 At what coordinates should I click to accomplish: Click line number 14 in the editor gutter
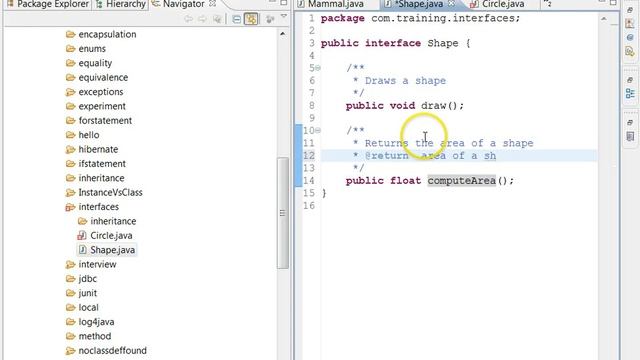coord(309,180)
